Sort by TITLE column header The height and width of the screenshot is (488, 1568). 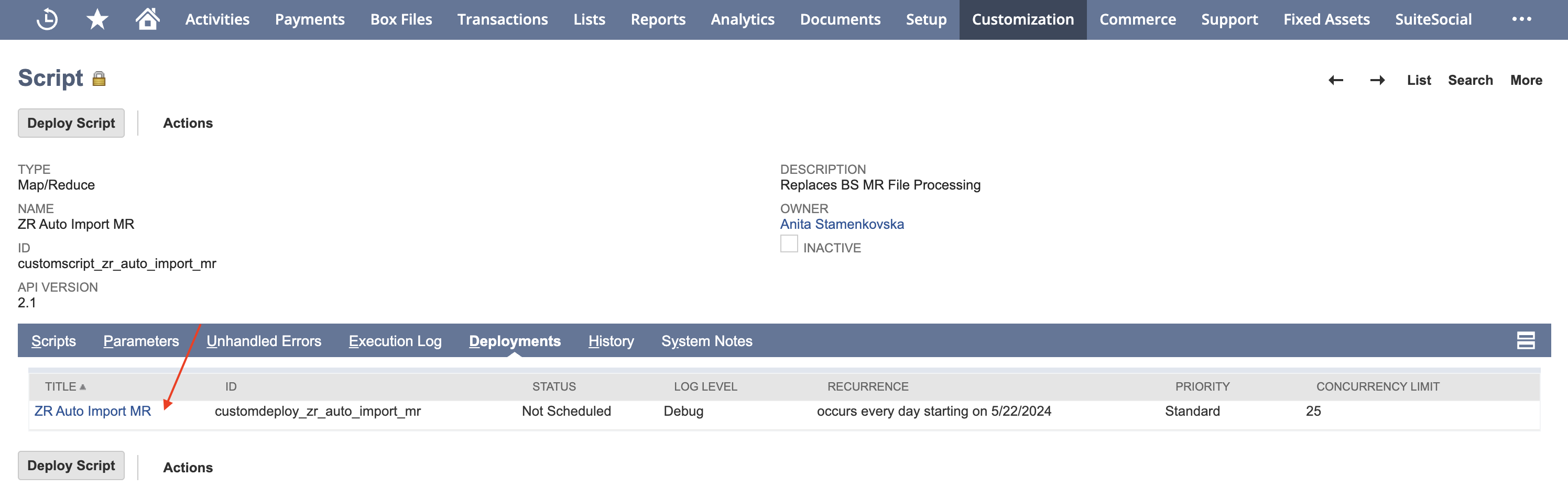[x=65, y=386]
